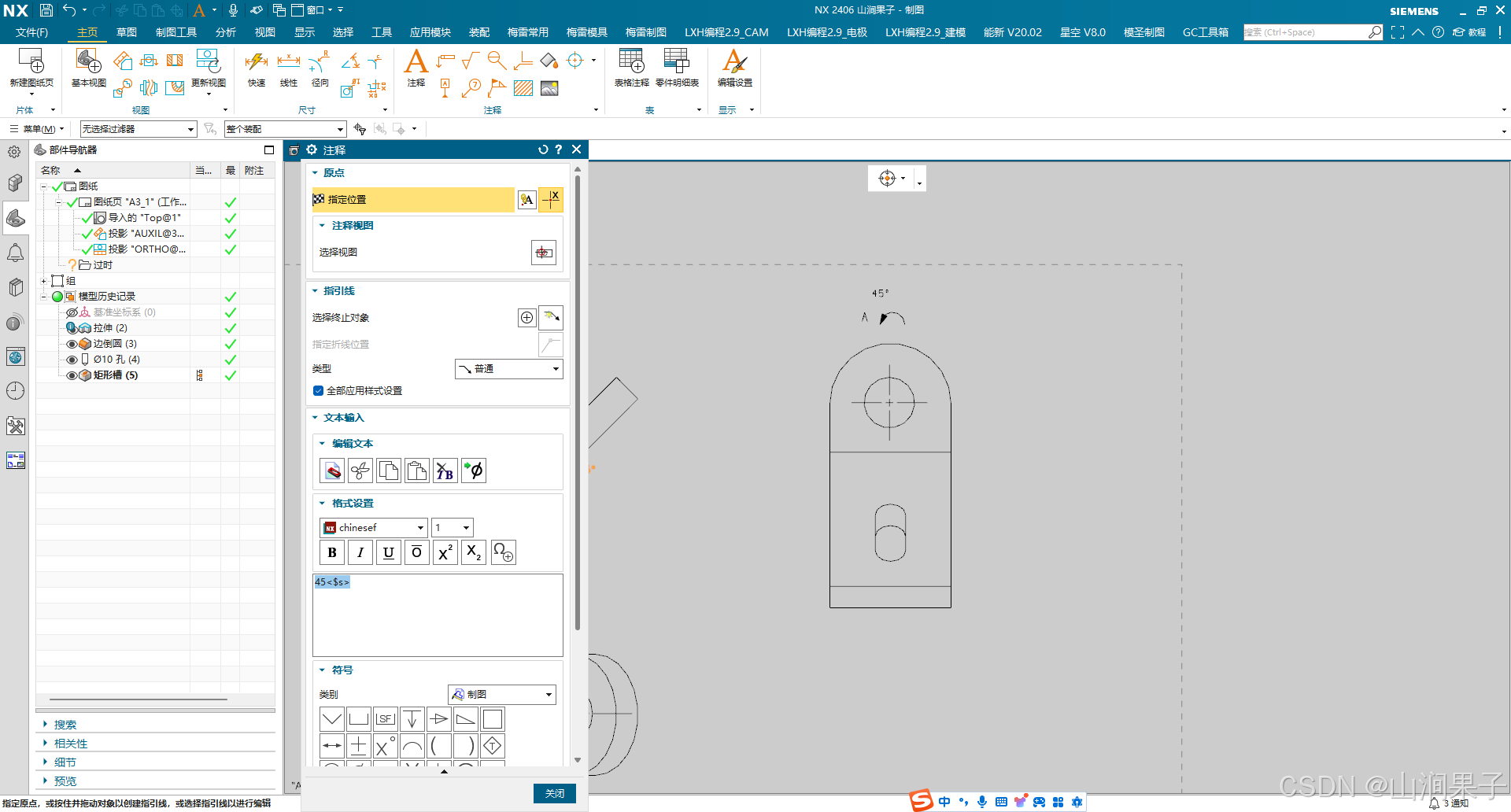Open the 基本视图 base view tool

pos(88,68)
